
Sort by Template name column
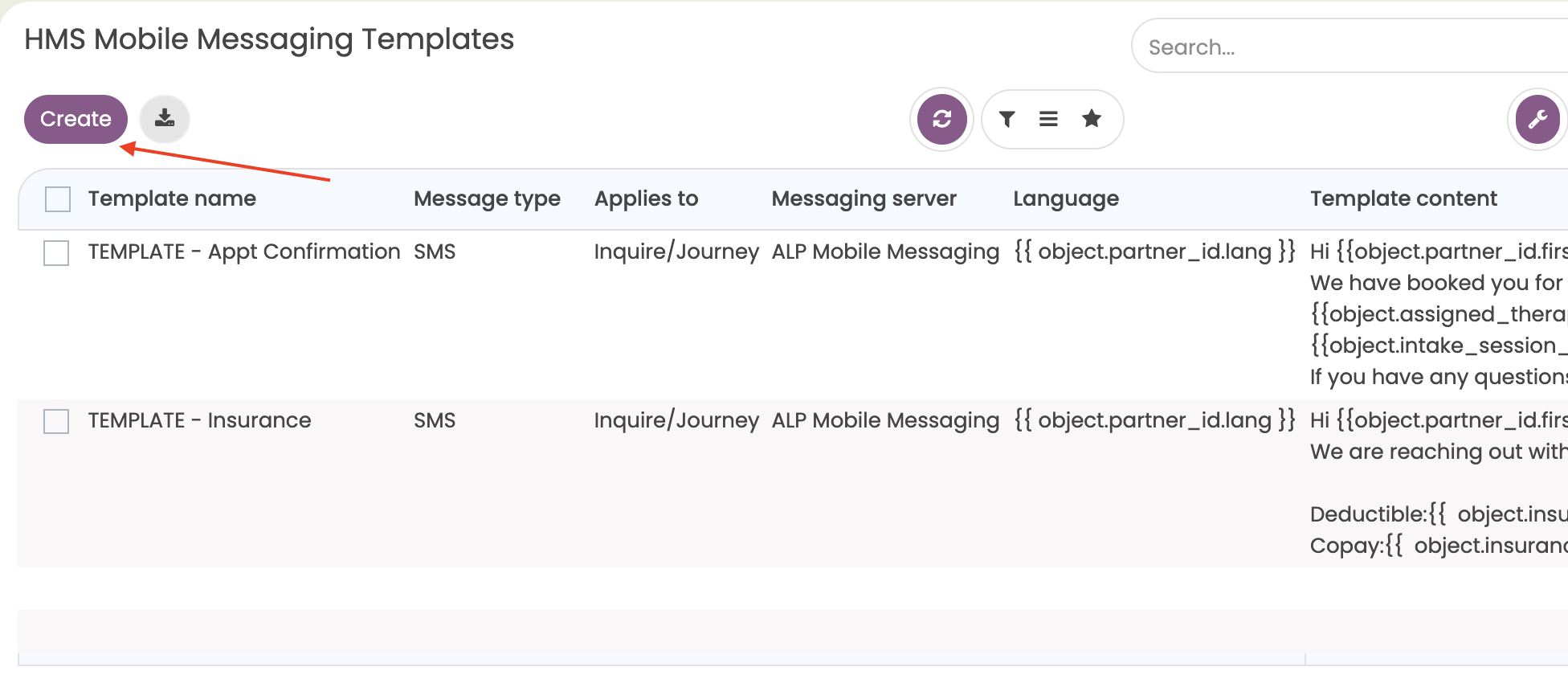[x=172, y=198]
